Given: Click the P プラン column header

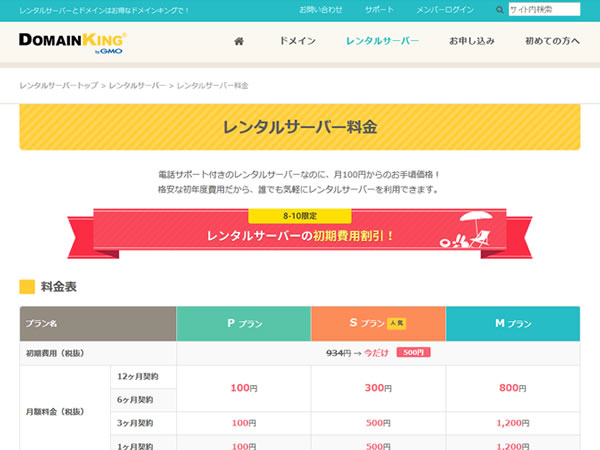Looking at the screenshot, I should point(244,323).
